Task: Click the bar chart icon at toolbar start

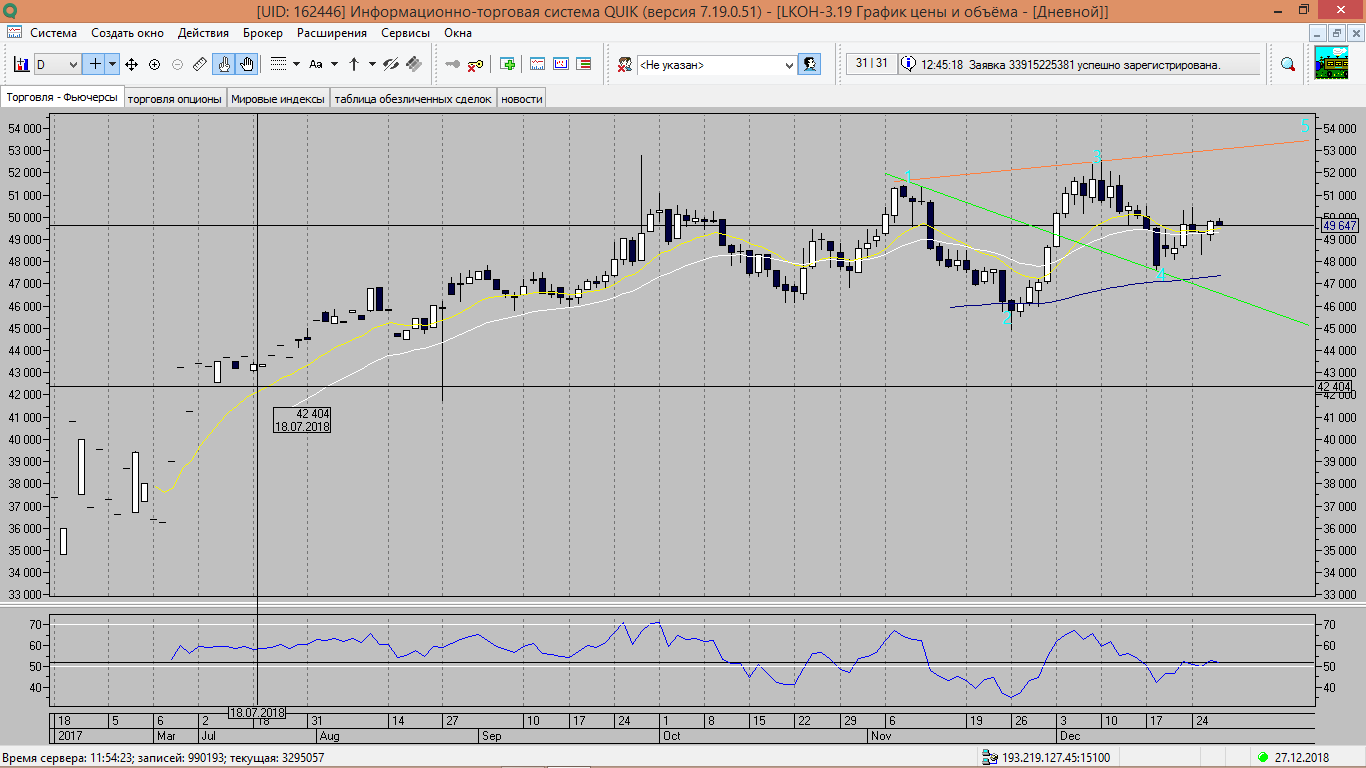Action: coord(21,65)
